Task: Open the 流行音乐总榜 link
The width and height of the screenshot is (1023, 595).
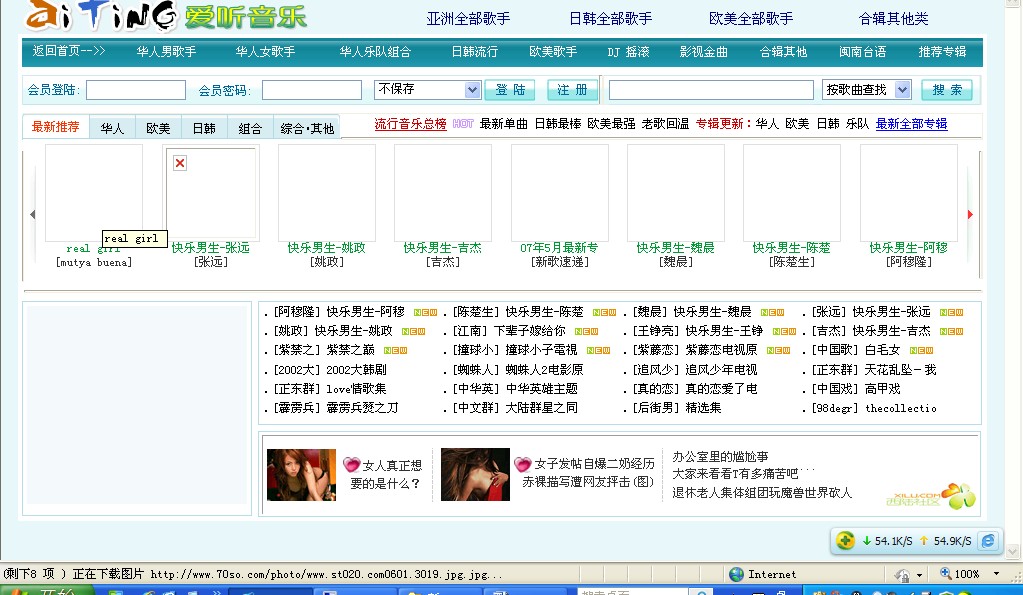Action: (410, 124)
